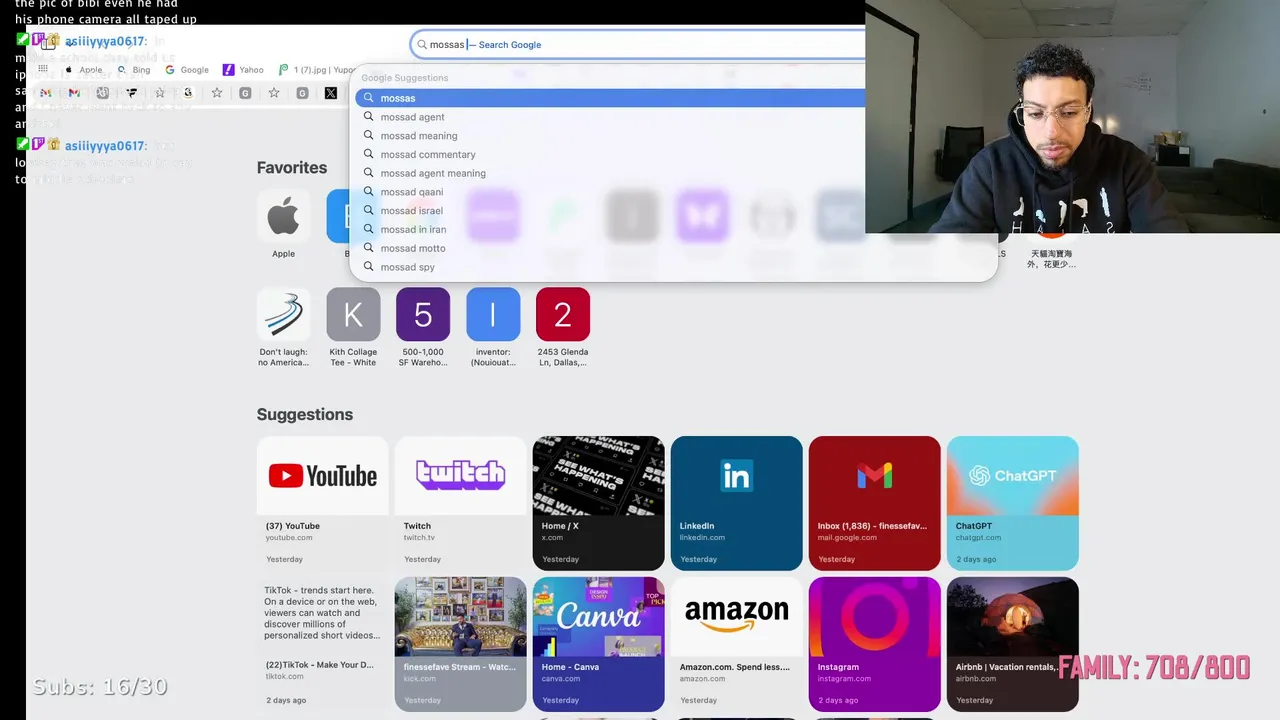Open the first Gmail bookmark icon

46,93
